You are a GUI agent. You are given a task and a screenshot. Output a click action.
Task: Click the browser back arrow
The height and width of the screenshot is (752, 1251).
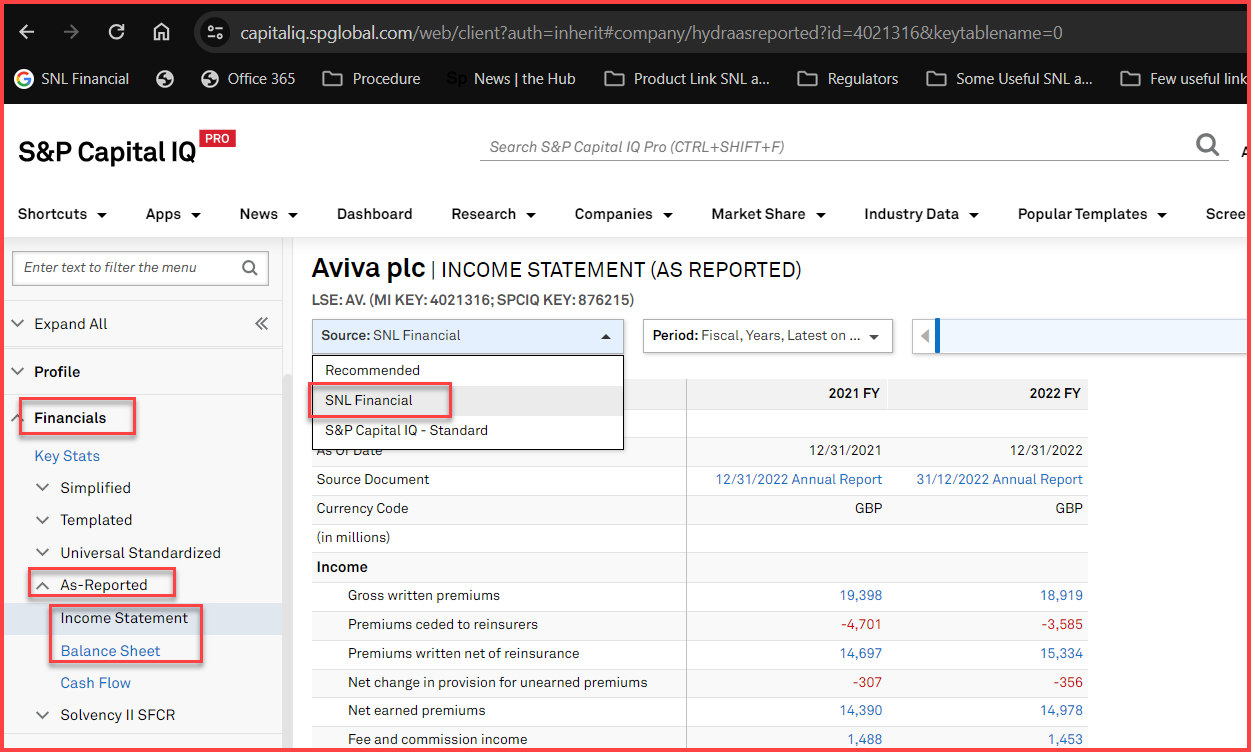click(27, 32)
